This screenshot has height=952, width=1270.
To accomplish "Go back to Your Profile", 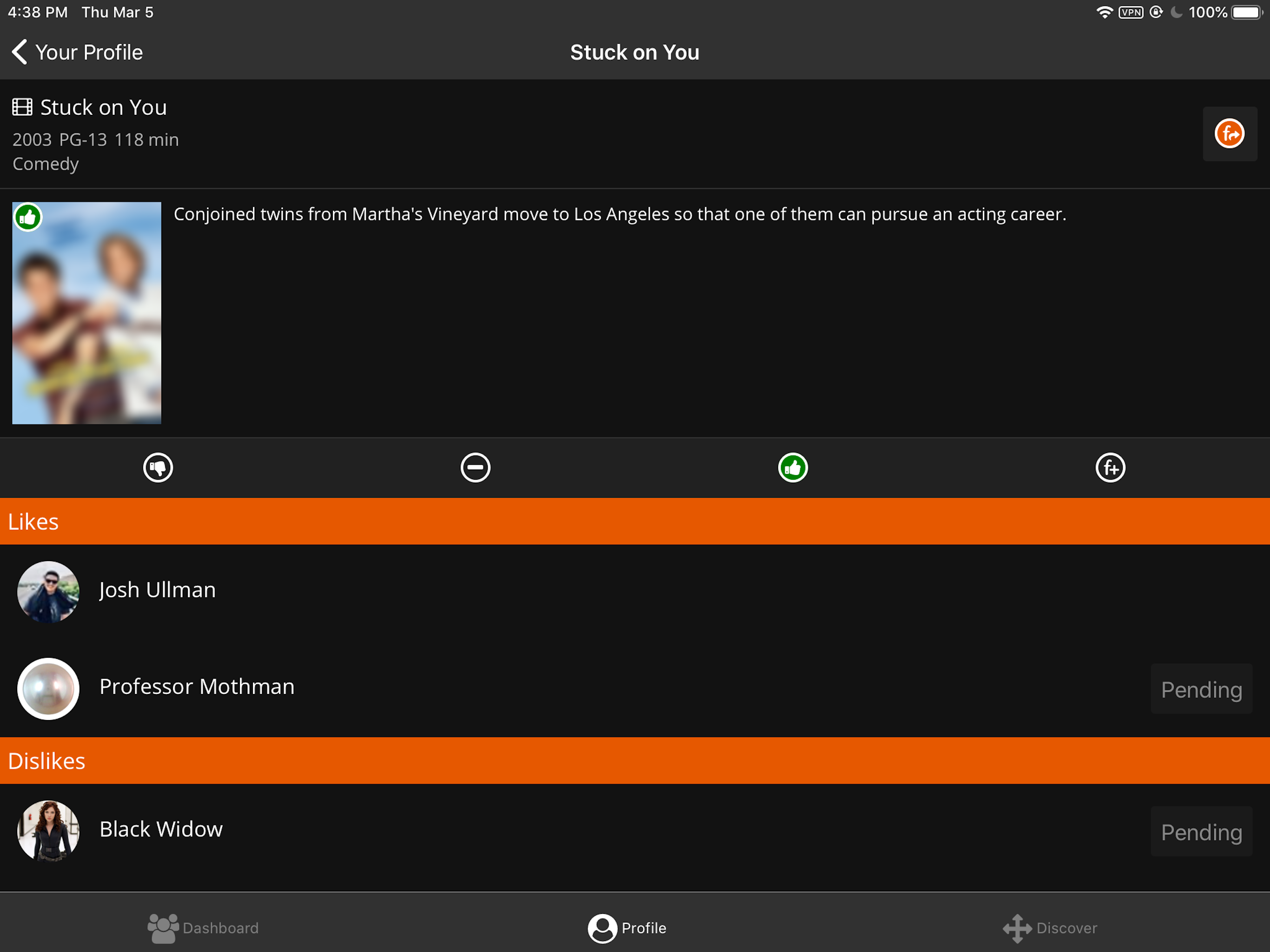I will pos(77,52).
